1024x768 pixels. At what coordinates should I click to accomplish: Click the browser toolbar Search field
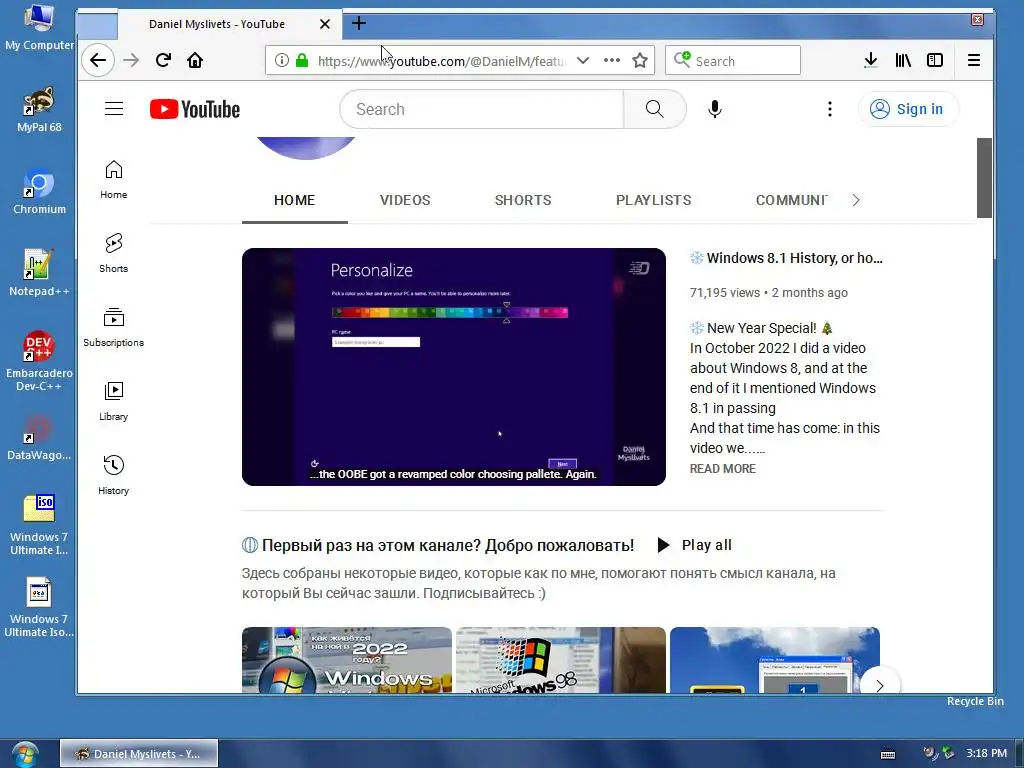pos(733,61)
